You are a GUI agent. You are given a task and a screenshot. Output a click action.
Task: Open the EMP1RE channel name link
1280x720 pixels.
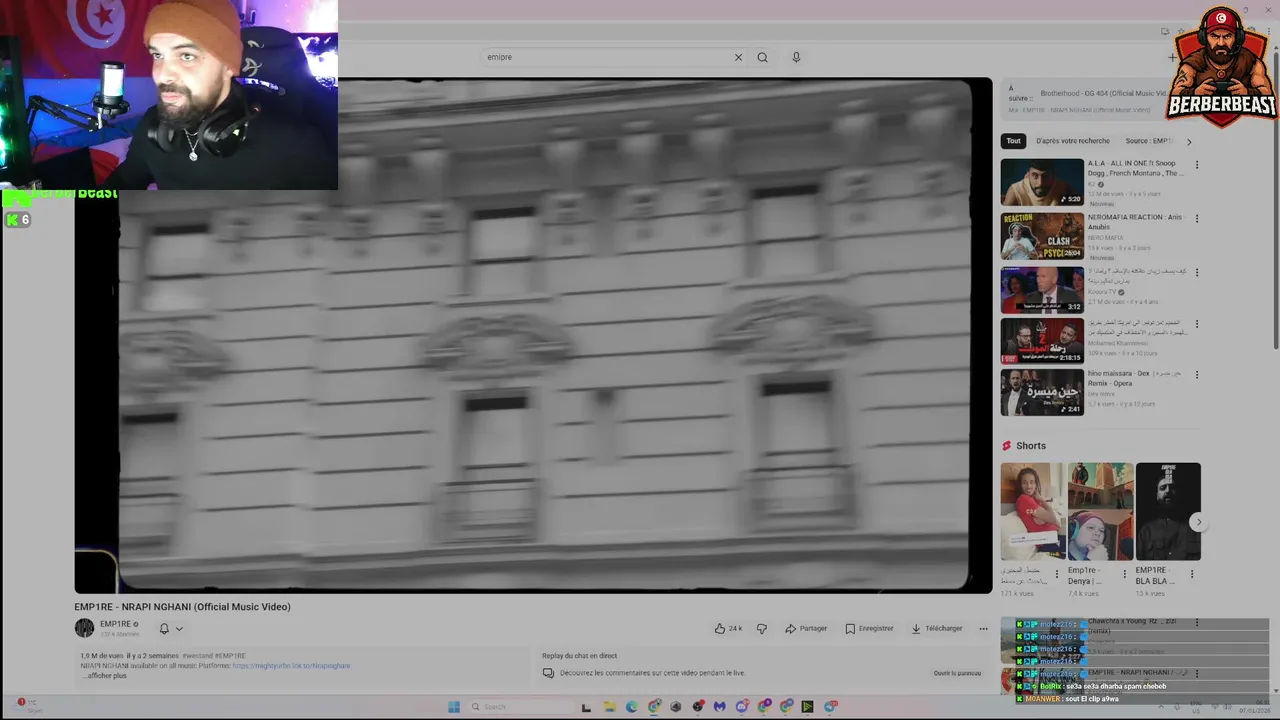[115, 624]
